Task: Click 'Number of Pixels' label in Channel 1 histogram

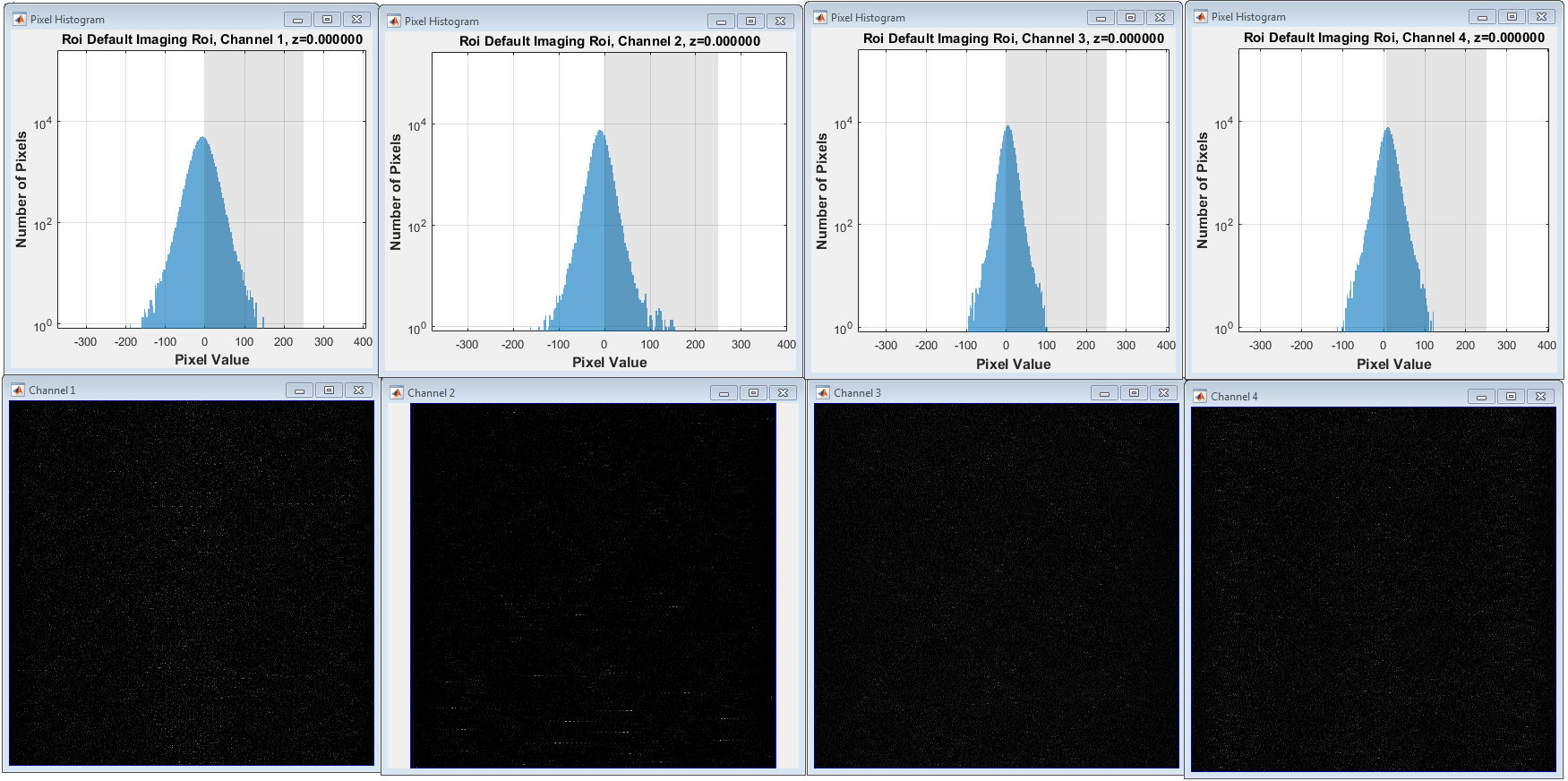Action: point(21,190)
